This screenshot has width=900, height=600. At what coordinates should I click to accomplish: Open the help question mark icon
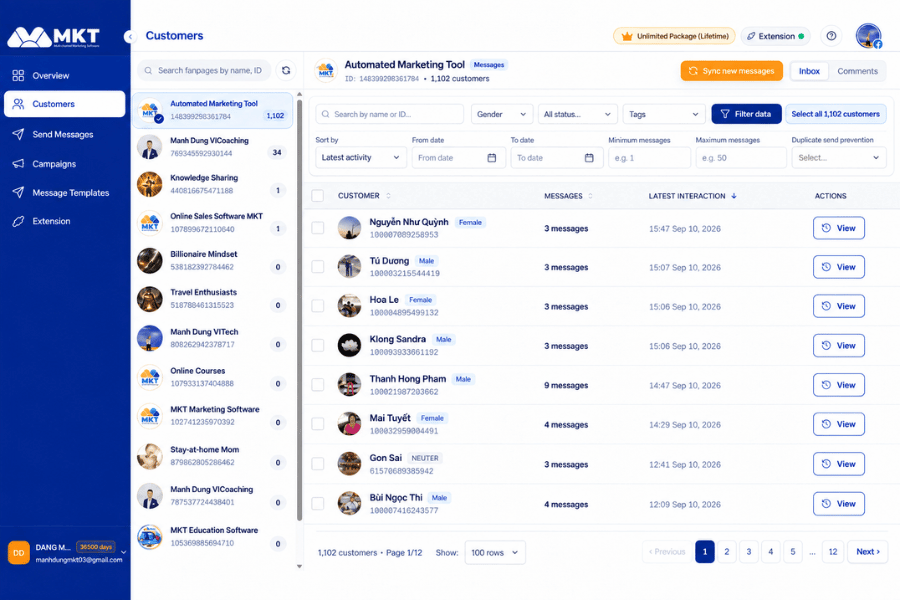click(831, 36)
